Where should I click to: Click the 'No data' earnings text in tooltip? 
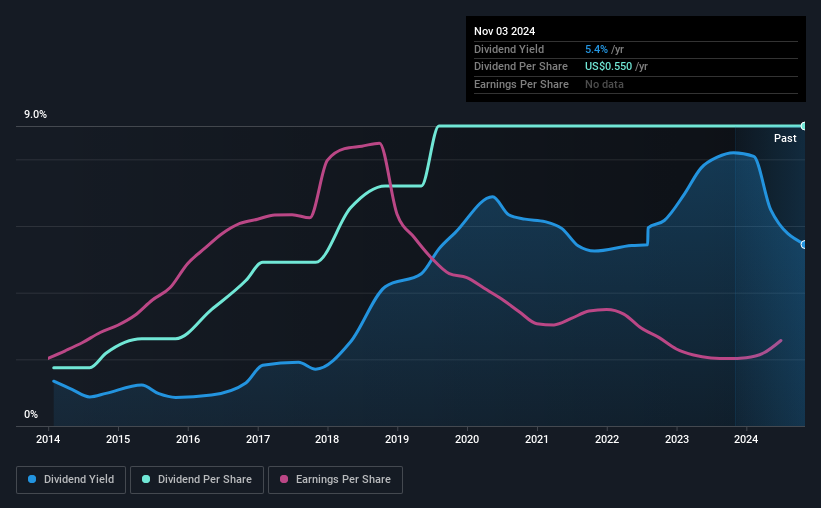pyautogui.click(x=605, y=84)
